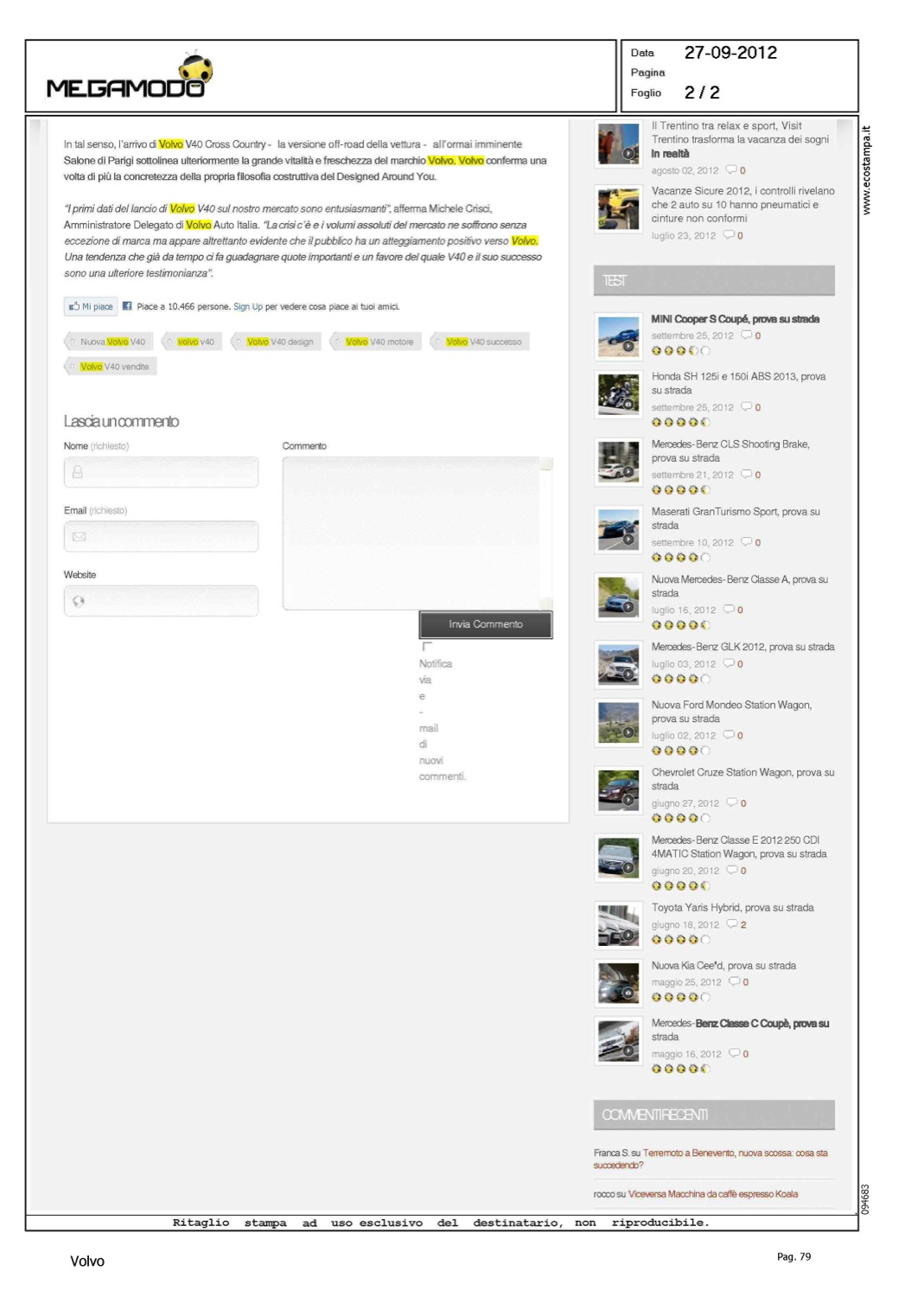Open the Trentino relax e sport thumbnail
The image size is (924, 1297).
point(618,144)
